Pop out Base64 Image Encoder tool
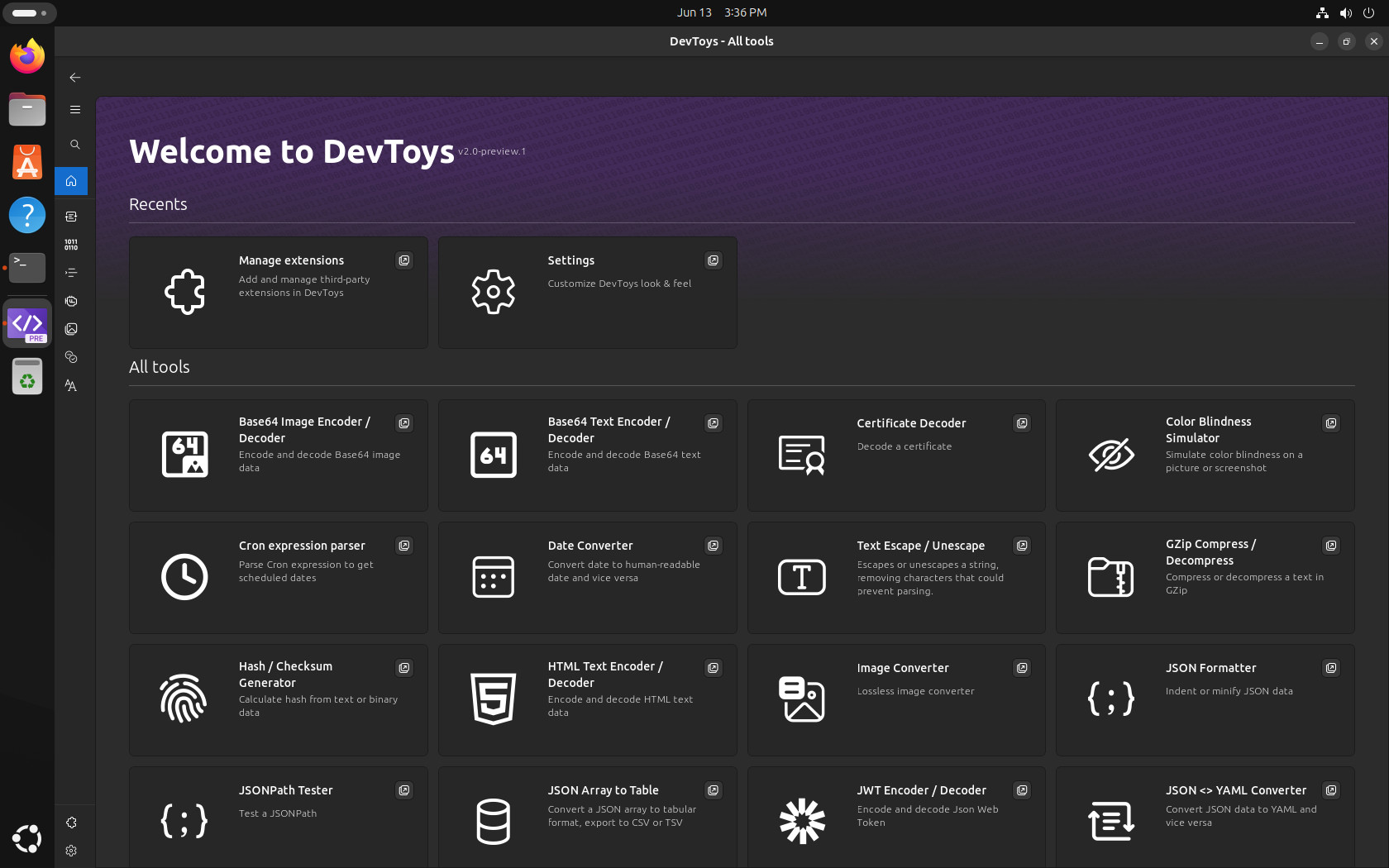The image size is (1389, 868). [x=404, y=423]
